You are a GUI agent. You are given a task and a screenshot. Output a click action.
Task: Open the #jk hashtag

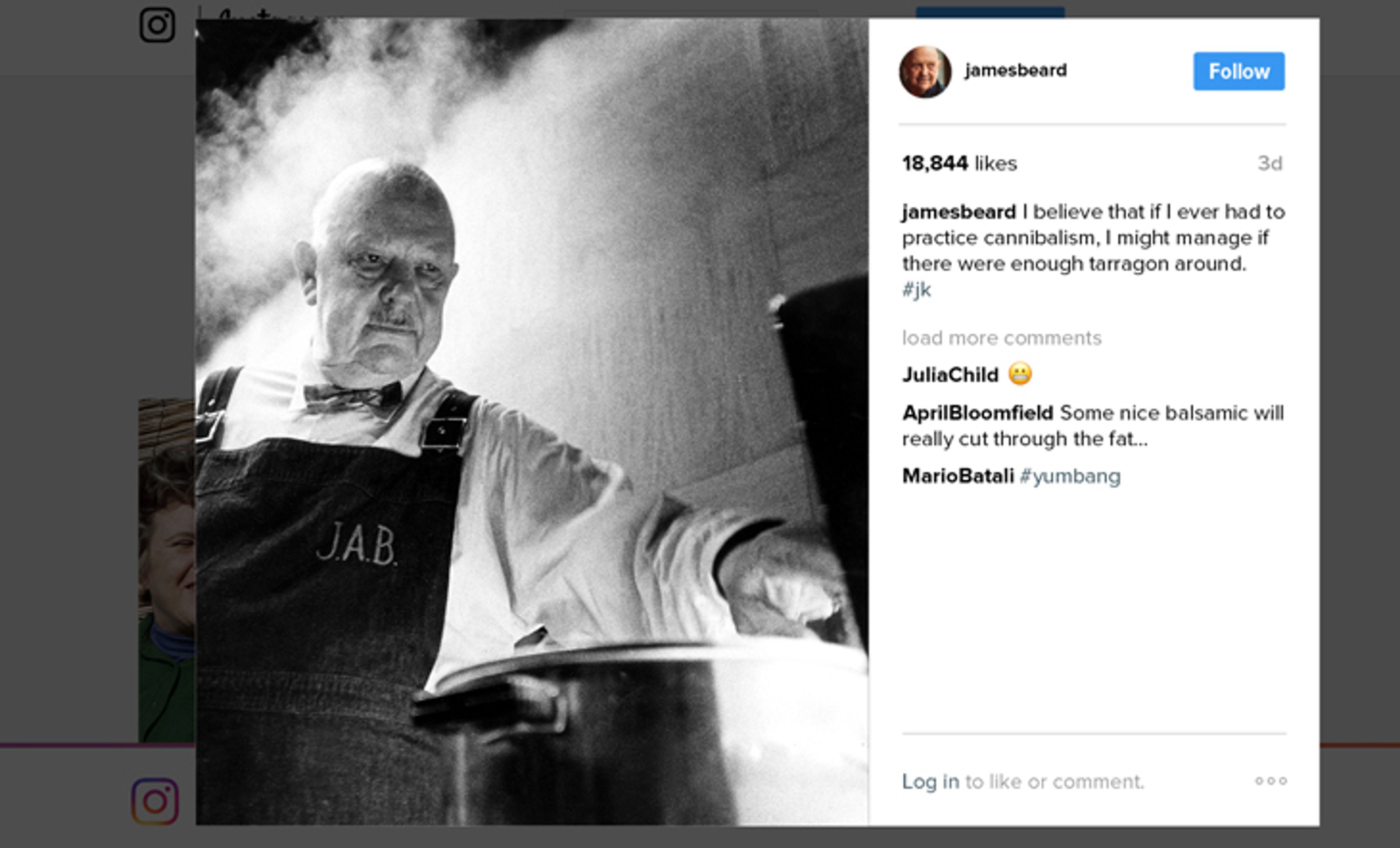coord(917,290)
